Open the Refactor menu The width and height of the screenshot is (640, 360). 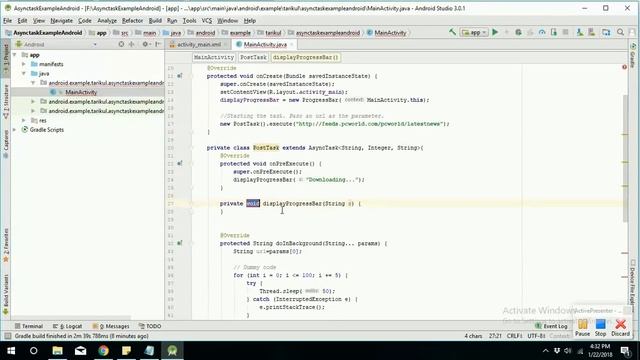(132, 20)
